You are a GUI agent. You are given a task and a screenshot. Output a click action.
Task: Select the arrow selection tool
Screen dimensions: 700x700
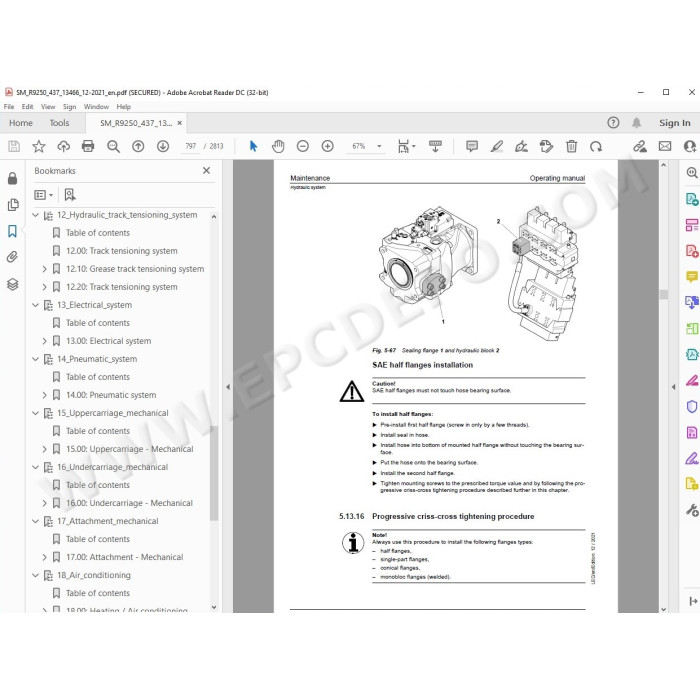pos(253,146)
